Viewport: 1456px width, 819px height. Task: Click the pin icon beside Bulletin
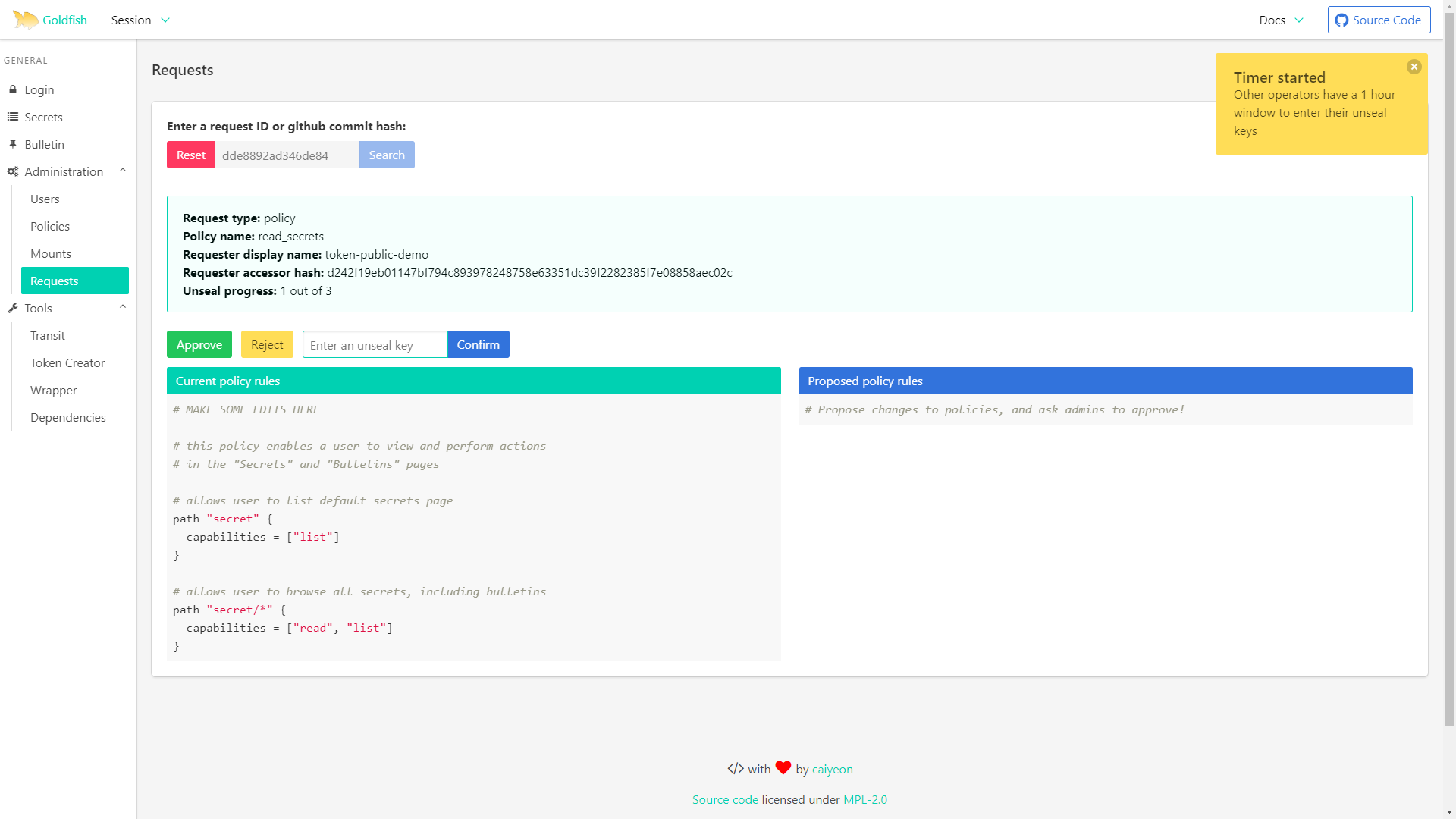13,144
